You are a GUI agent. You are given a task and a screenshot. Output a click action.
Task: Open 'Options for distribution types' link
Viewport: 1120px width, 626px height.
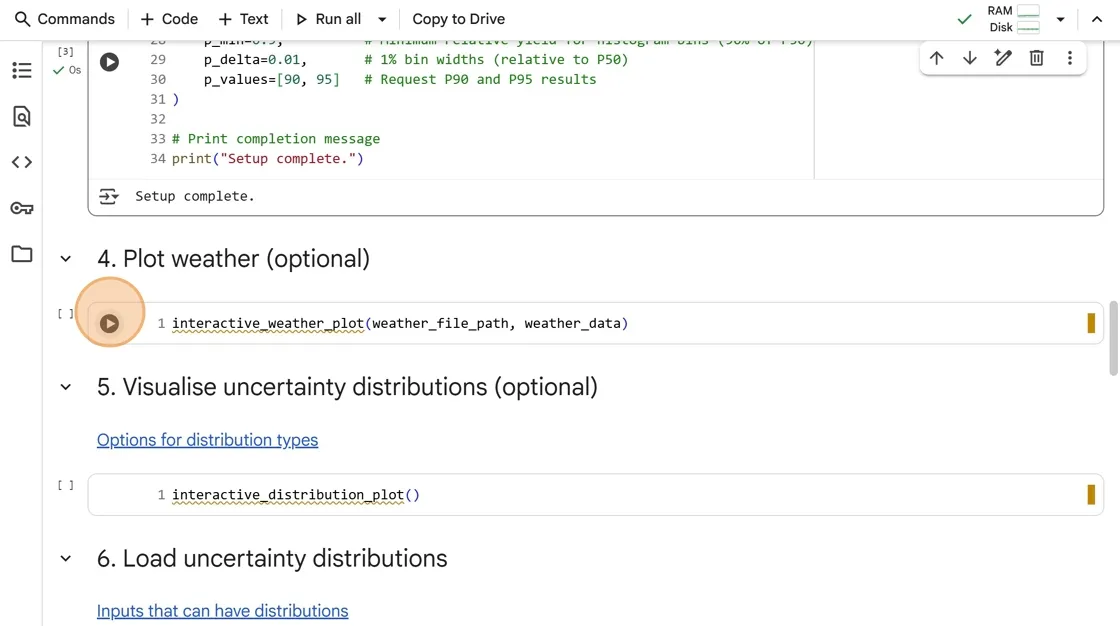pos(207,440)
